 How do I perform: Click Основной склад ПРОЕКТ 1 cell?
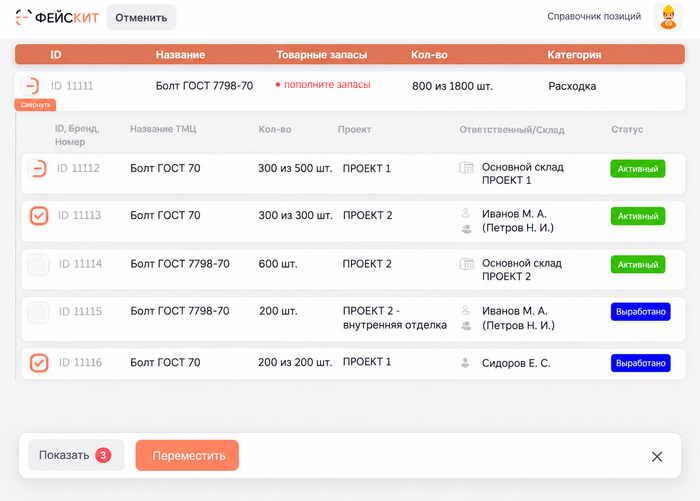tap(523, 174)
